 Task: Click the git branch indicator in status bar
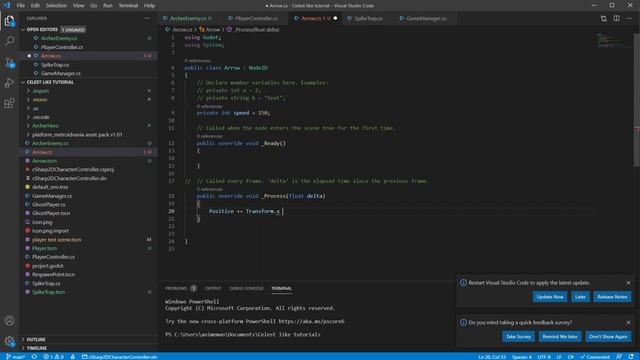click(x=15, y=357)
